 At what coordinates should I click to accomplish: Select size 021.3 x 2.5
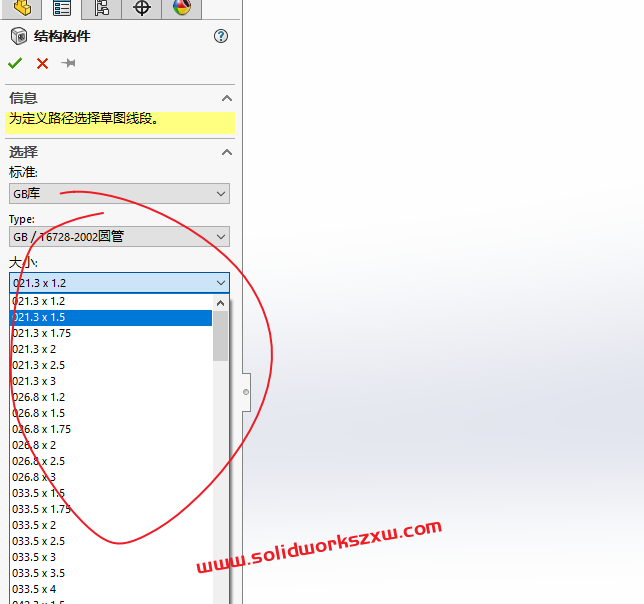pyautogui.click(x=111, y=365)
